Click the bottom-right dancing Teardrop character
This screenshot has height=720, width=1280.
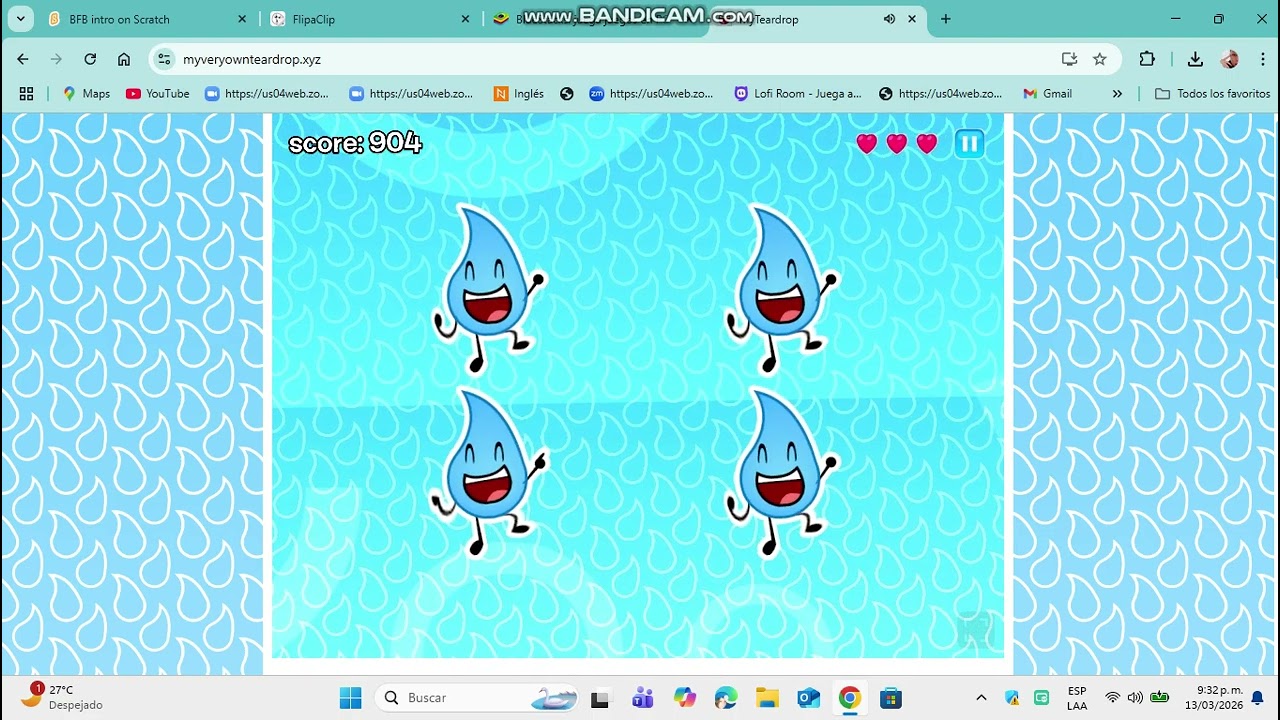point(782,471)
